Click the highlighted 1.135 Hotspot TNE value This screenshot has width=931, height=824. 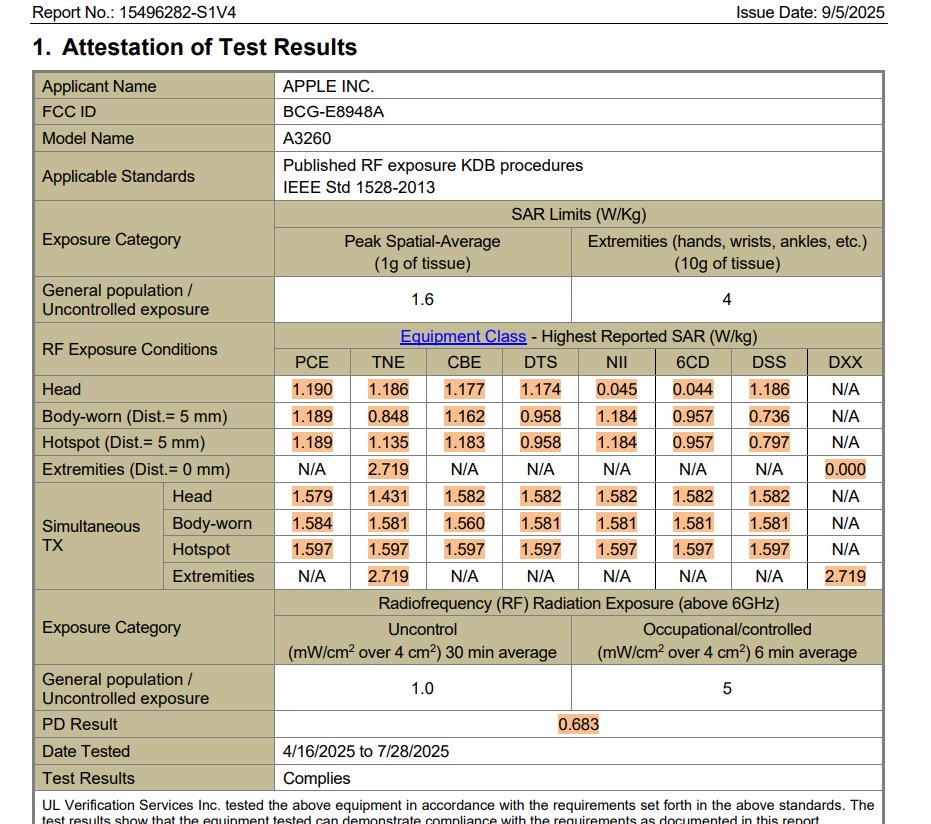(x=388, y=442)
